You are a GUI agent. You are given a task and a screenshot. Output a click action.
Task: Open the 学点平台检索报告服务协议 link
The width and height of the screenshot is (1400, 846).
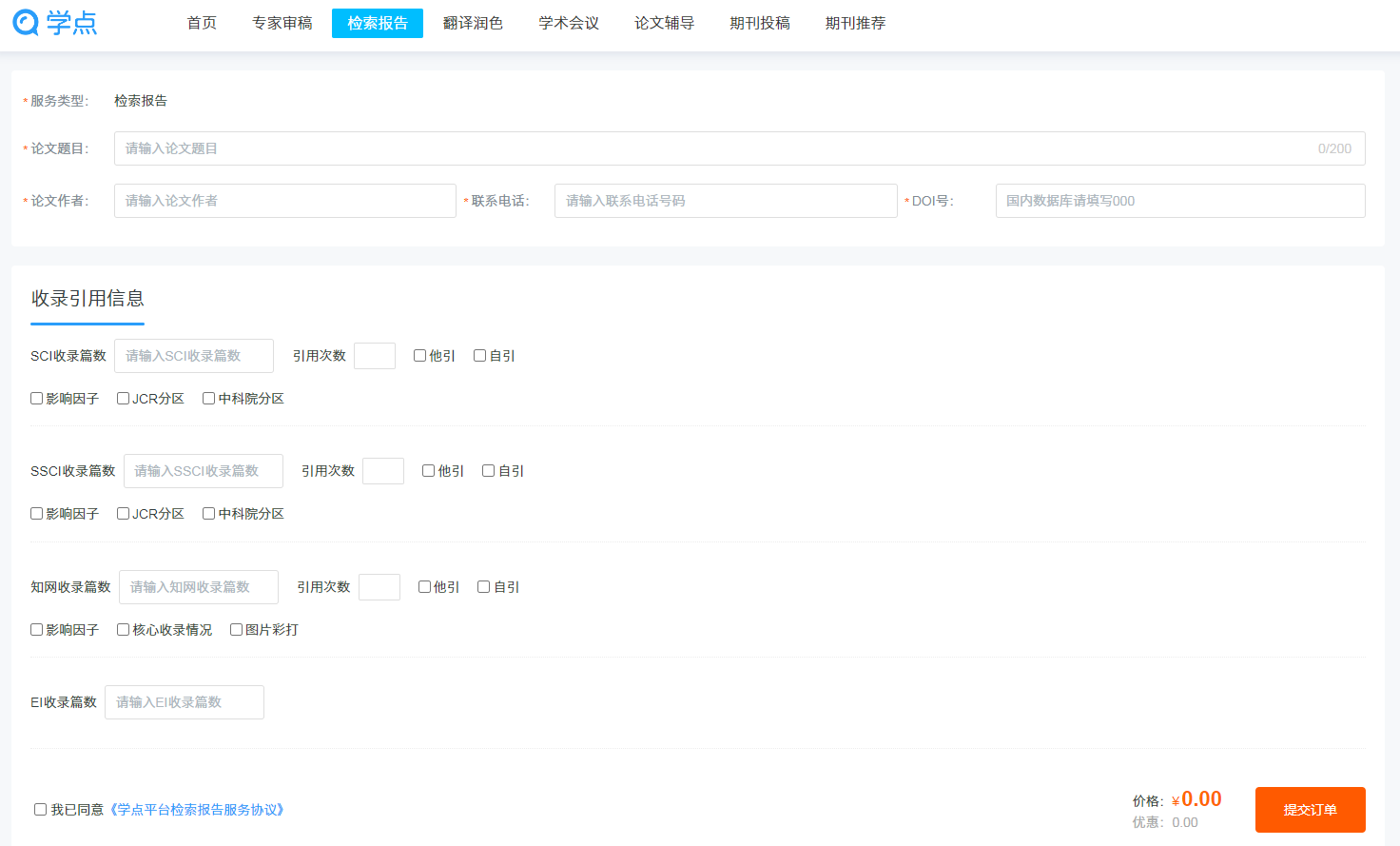[x=196, y=810]
